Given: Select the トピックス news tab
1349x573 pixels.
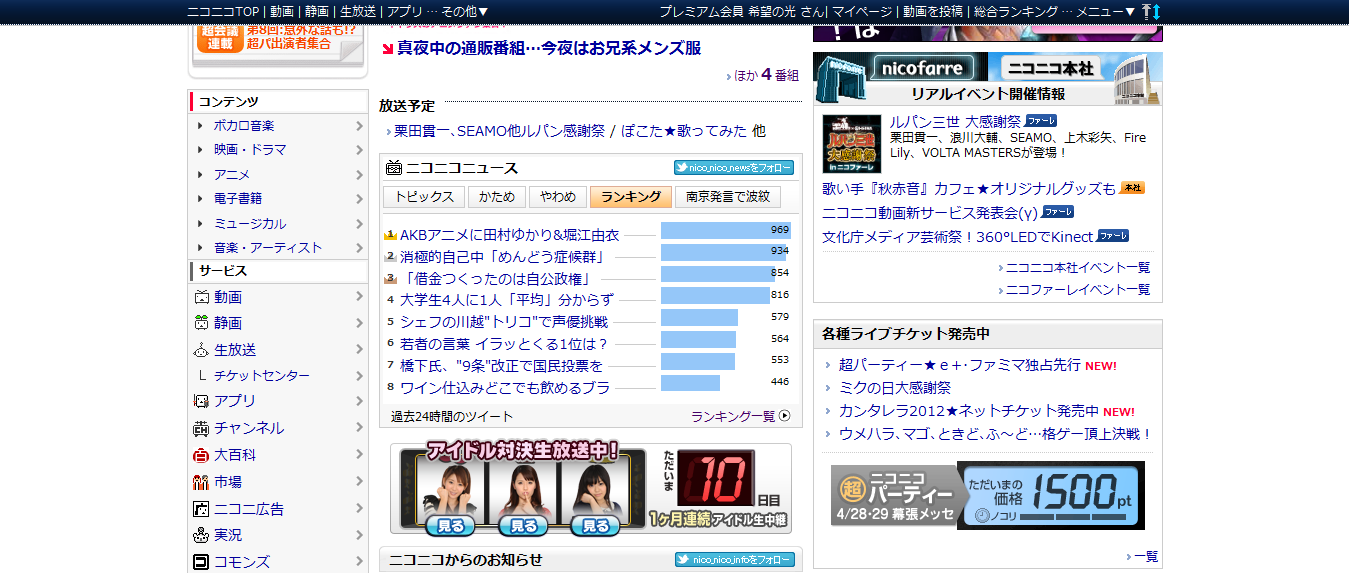Looking at the screenshot, I should pos(424,197).
